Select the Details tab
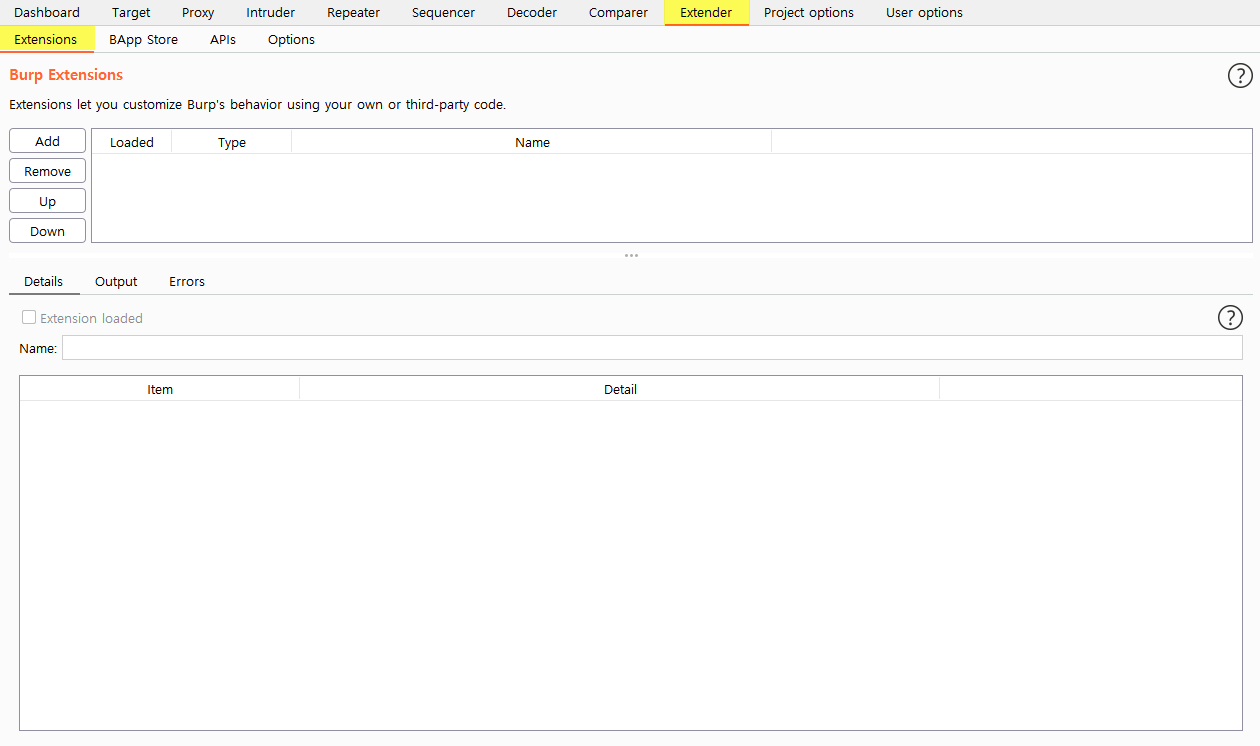This screenshot has height=746, width=1260. click(44, 282)
